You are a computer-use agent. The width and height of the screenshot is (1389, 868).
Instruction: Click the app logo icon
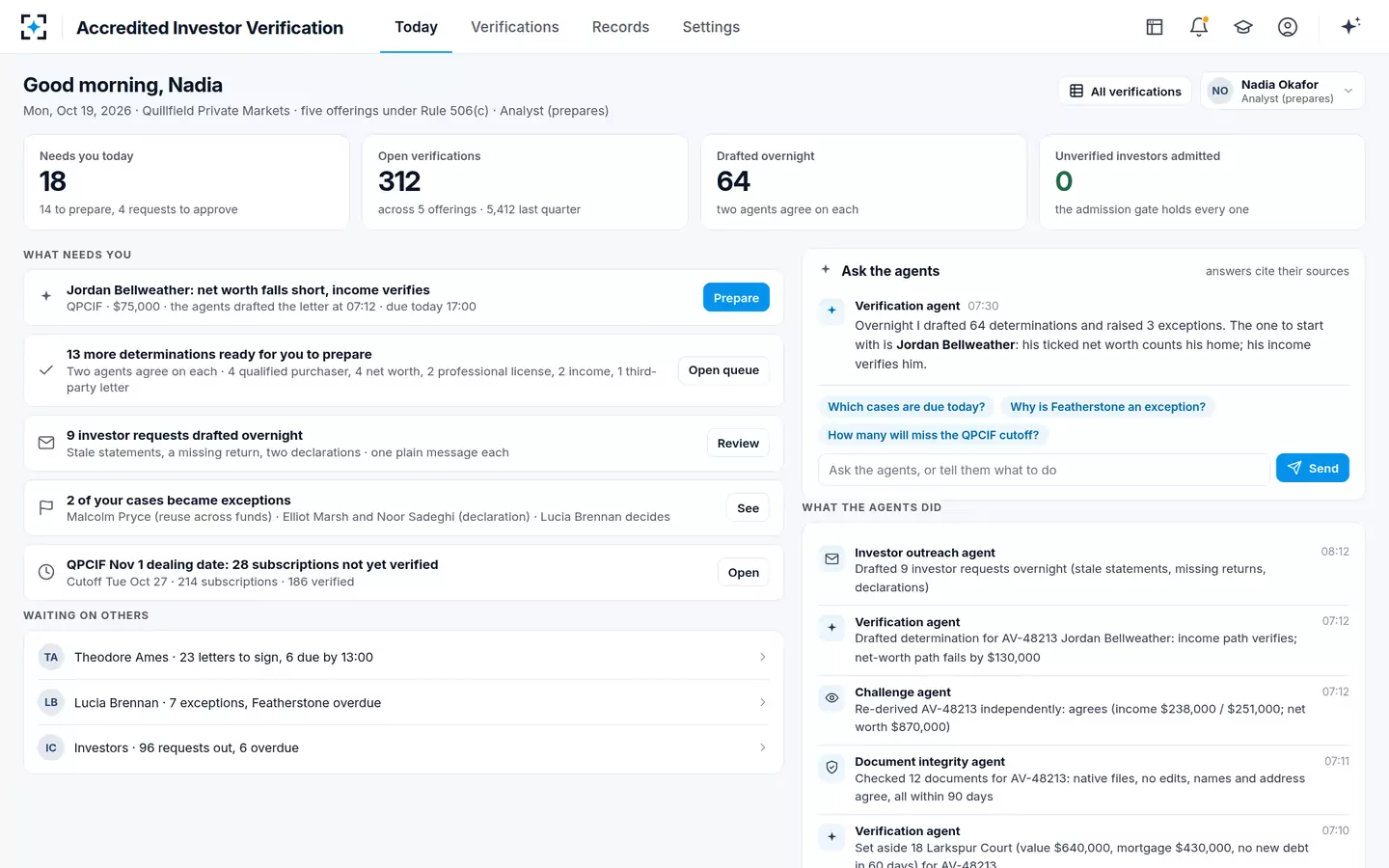34,27
